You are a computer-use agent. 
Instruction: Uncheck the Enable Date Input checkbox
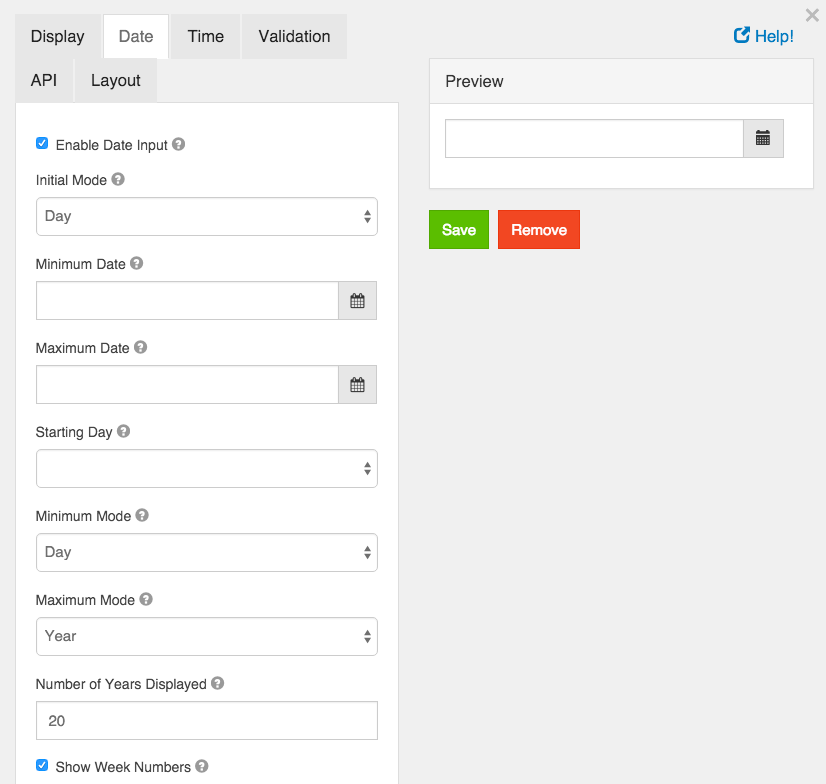pyautogui.click(x=42, y=143)
